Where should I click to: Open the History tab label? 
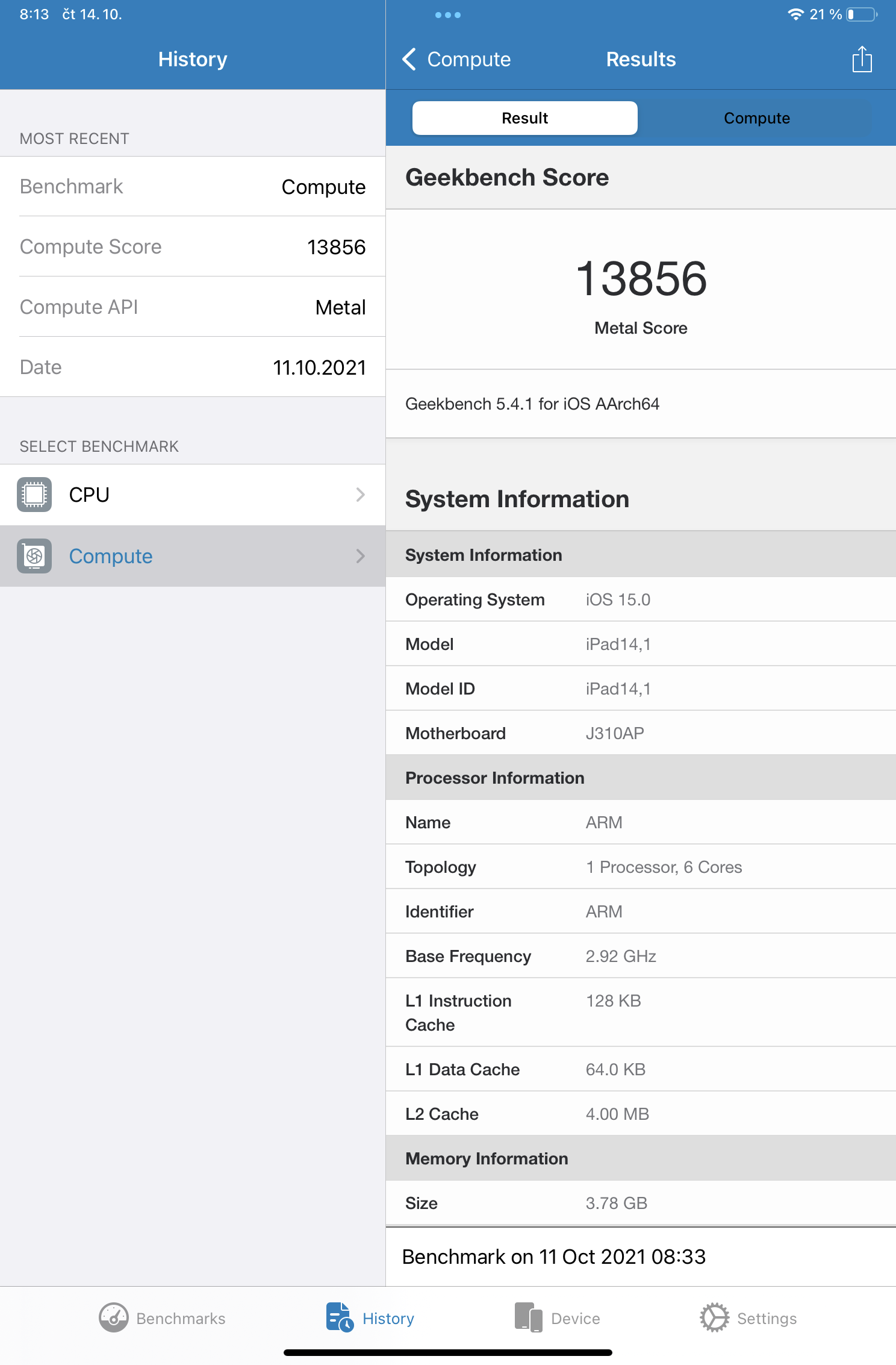click(388, 1319)
